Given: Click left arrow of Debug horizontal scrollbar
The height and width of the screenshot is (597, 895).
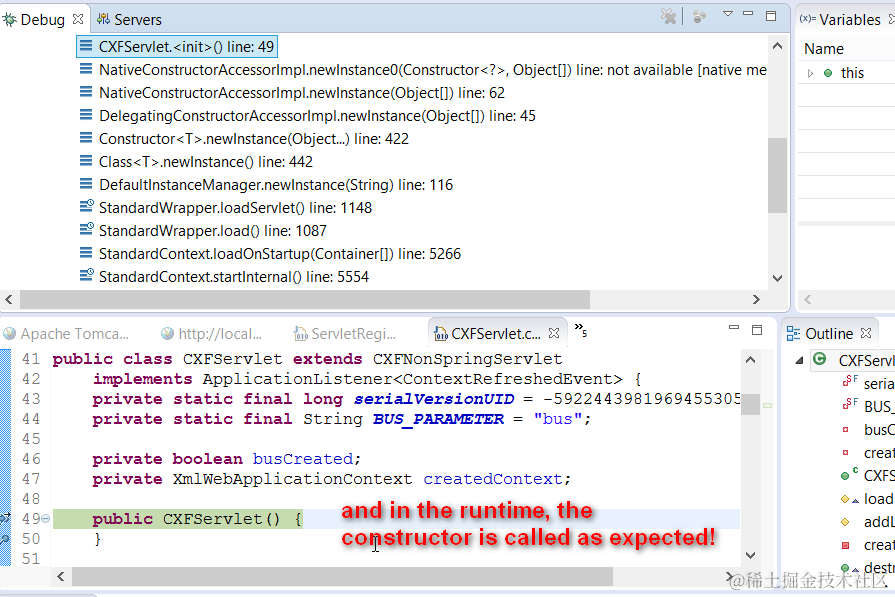Looking at the screenshot, I should tap(9, 299).
